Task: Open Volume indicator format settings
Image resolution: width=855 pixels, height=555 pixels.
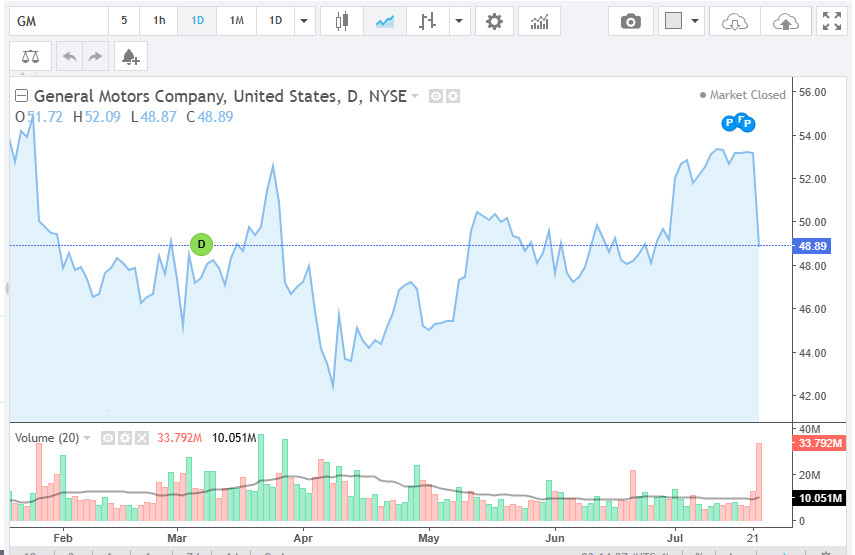Action: tap(125, 438)
